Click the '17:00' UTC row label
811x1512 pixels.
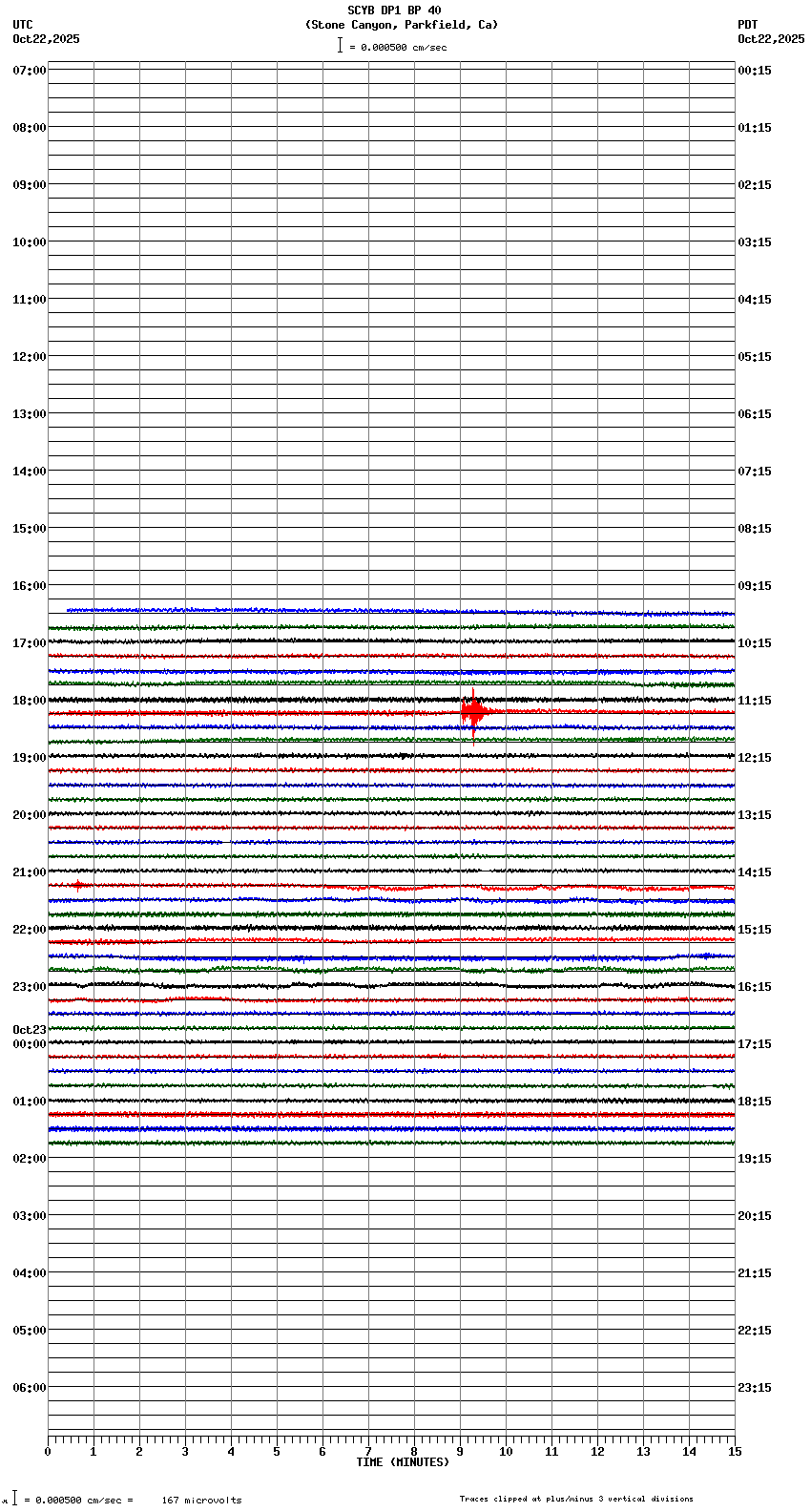(30, 643)
